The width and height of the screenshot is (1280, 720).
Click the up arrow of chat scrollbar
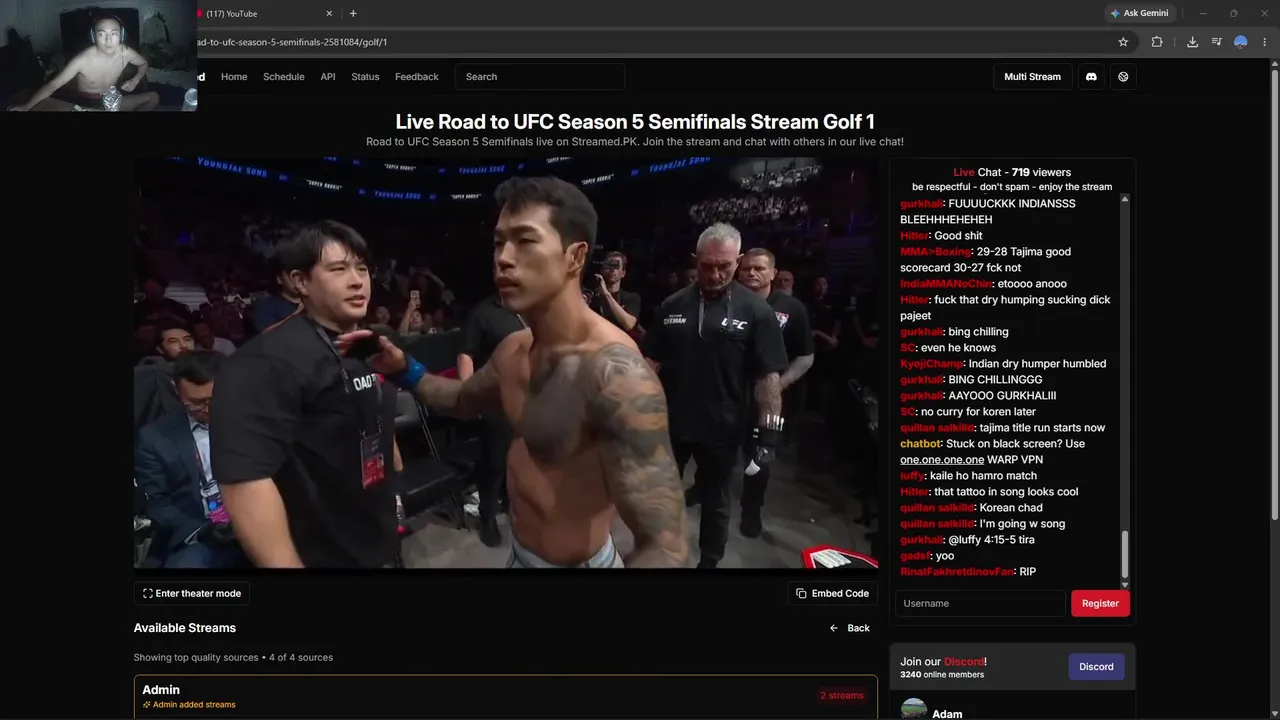click(1125, 200)
